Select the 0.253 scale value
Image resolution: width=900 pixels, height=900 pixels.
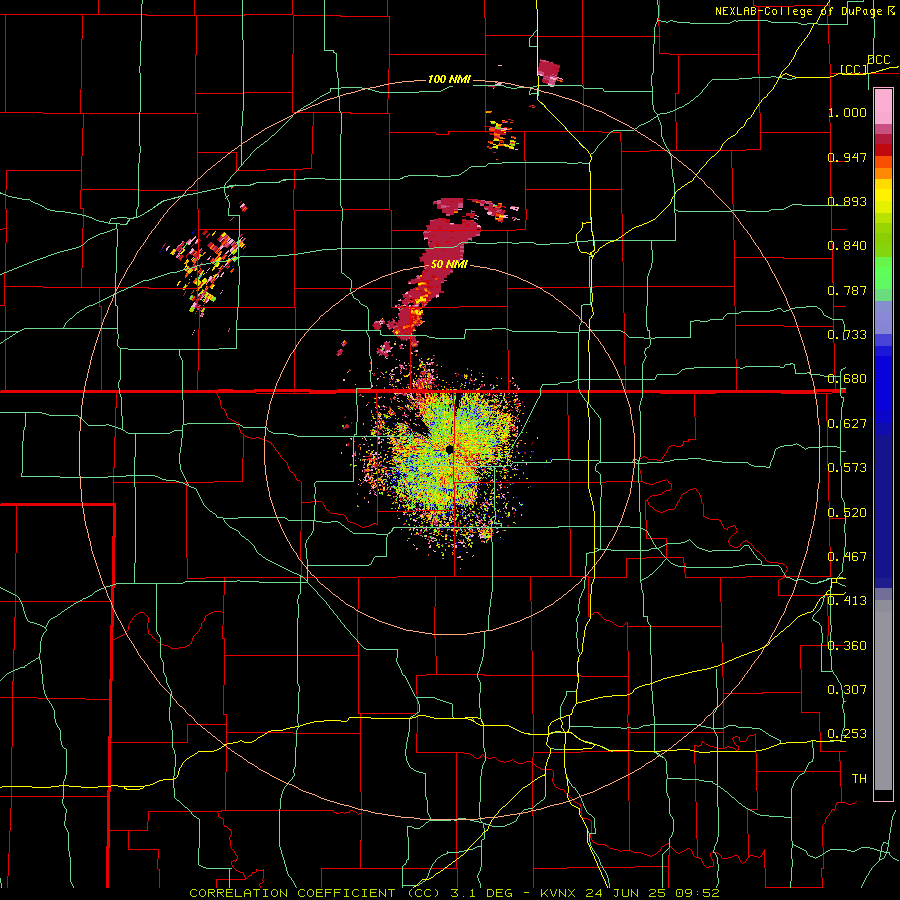point(847,734)
